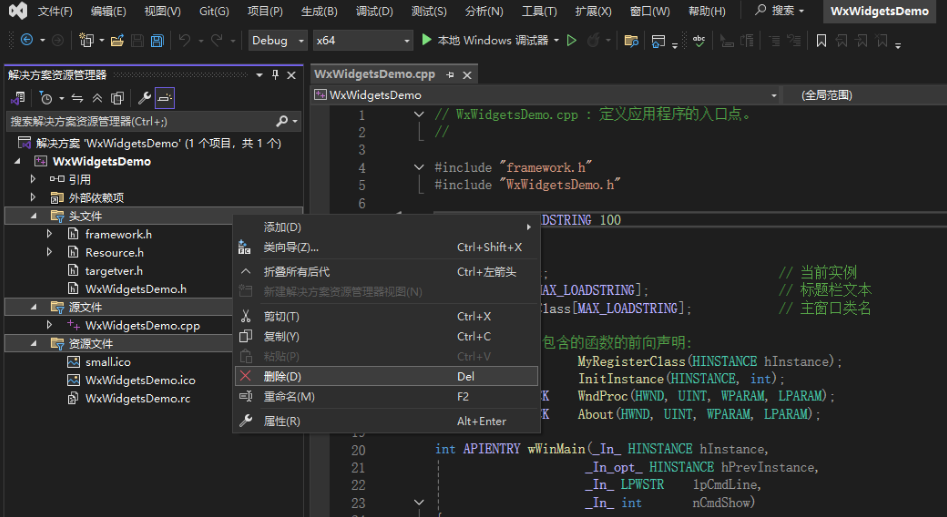This screenshot has height=517, width=947.
Task: Expand the framework.h node
Action: (50, 234)
